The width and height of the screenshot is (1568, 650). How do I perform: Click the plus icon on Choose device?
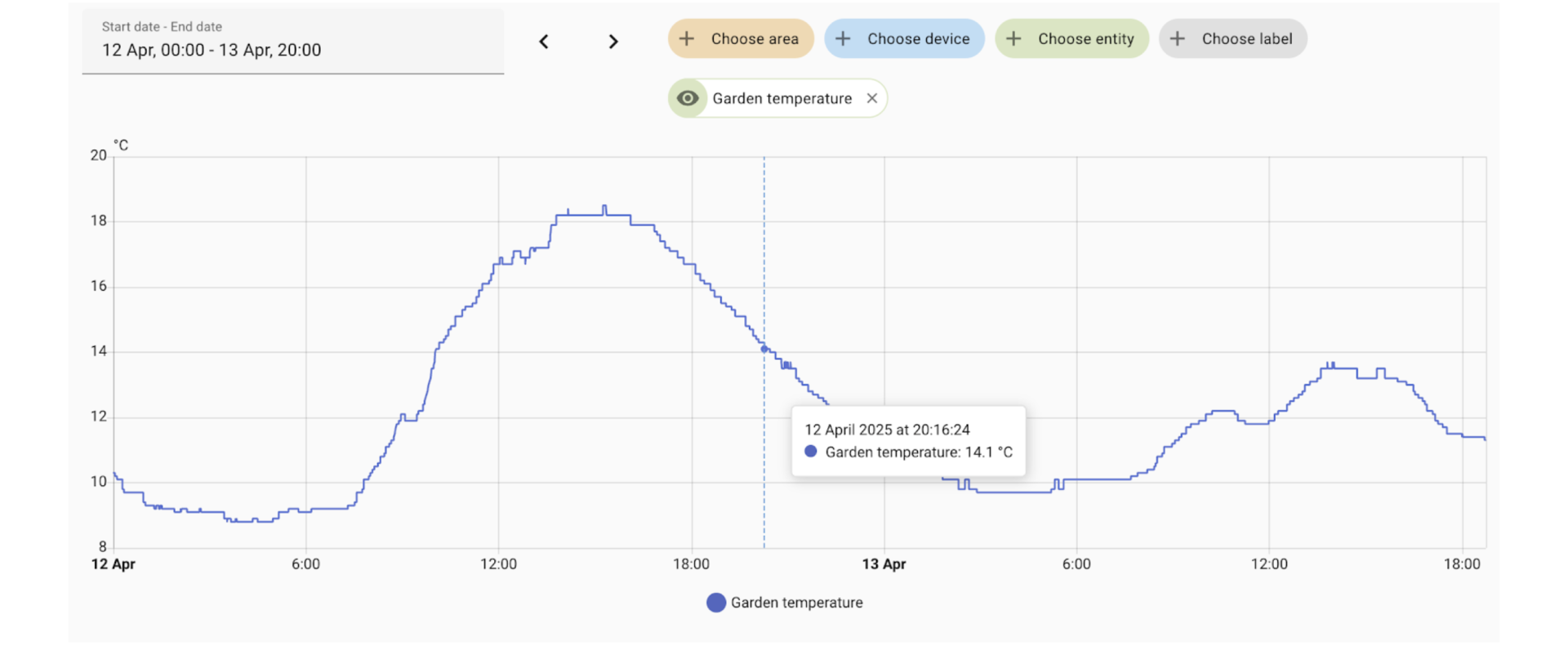[843, 39]
